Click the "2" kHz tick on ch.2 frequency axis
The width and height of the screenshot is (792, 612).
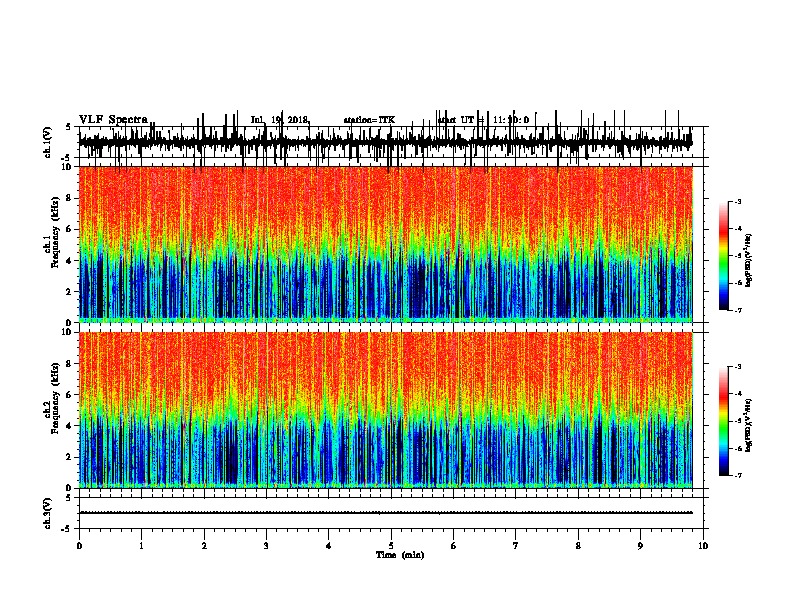pos(70,457)
